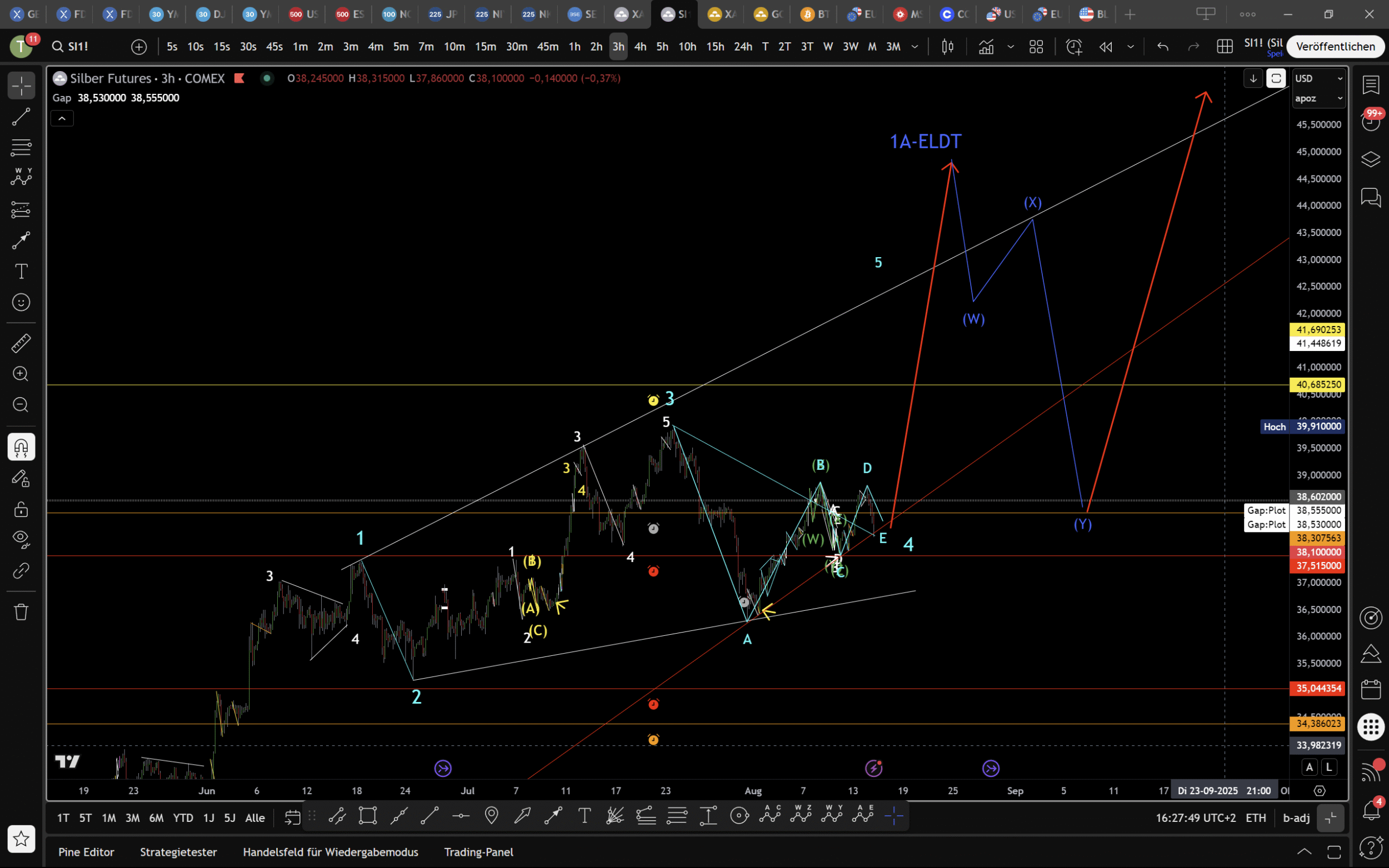Click the Veröffentlichen button

point(1335,47)
